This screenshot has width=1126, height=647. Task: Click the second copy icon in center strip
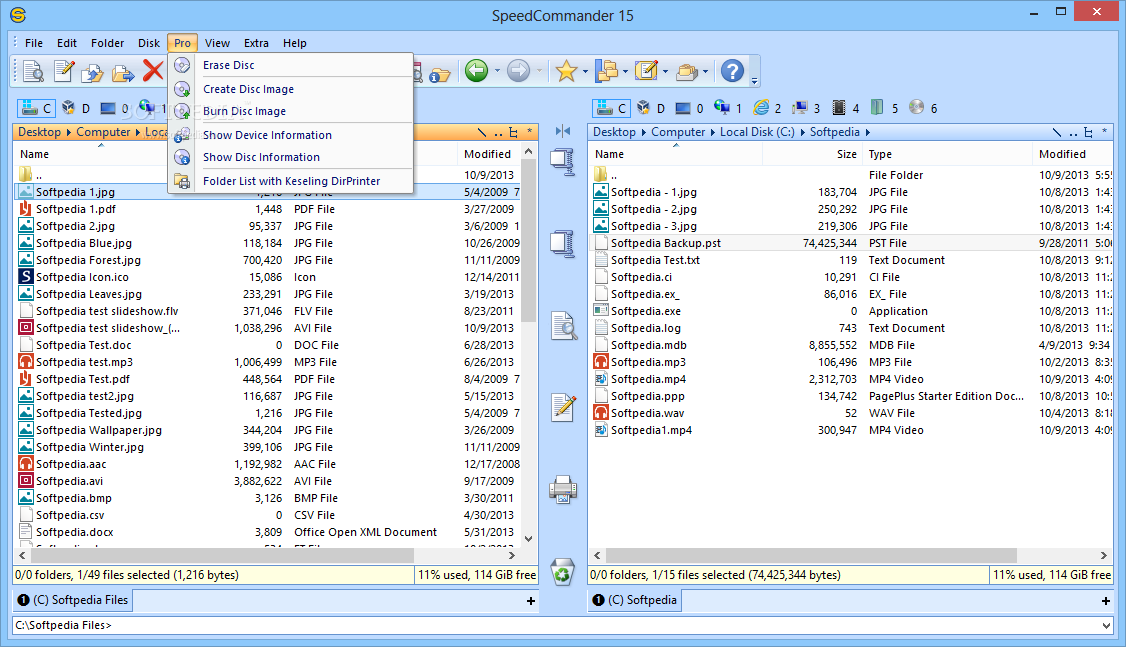pos(563,244)
